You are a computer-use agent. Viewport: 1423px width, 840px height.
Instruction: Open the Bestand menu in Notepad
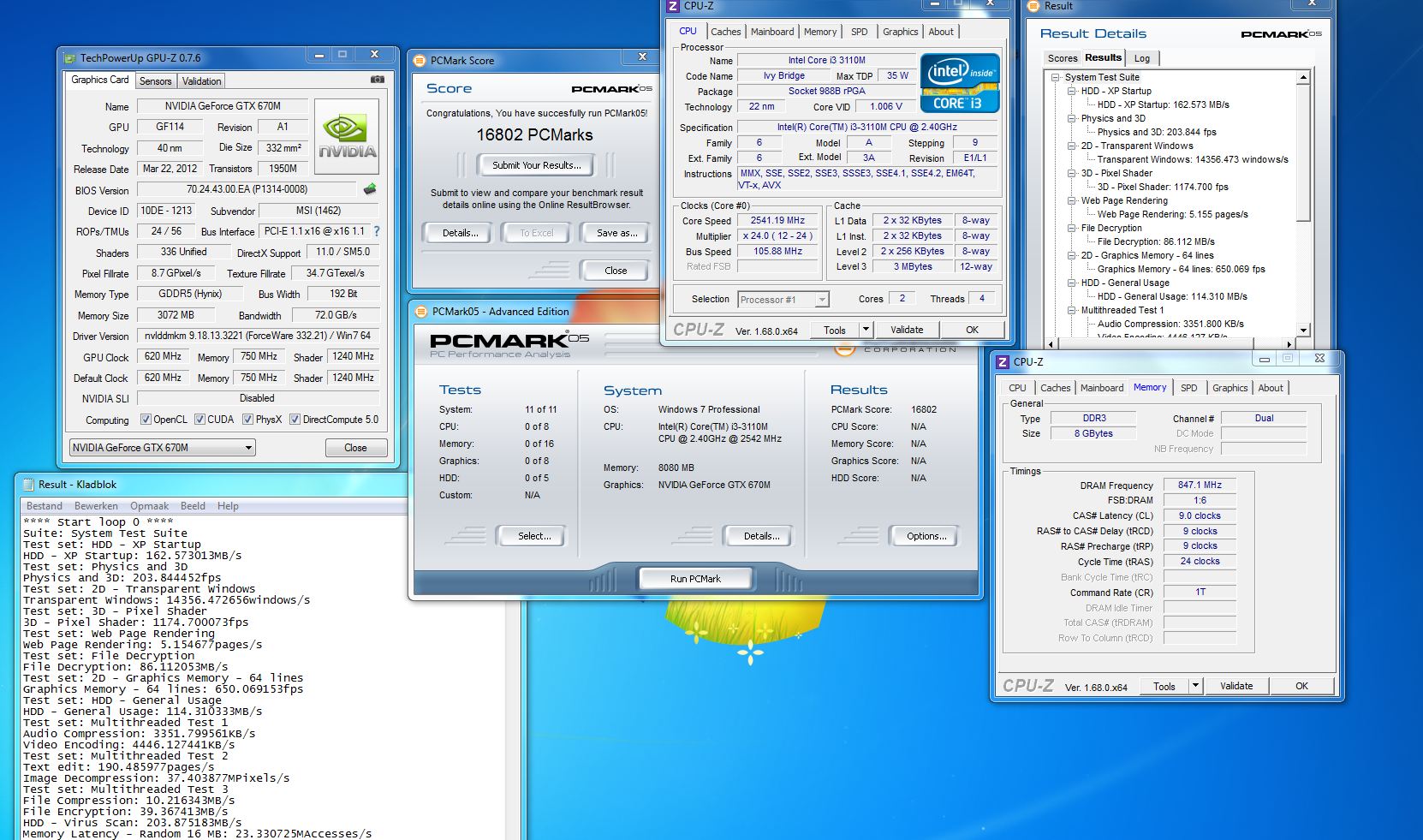coord(45,506)
